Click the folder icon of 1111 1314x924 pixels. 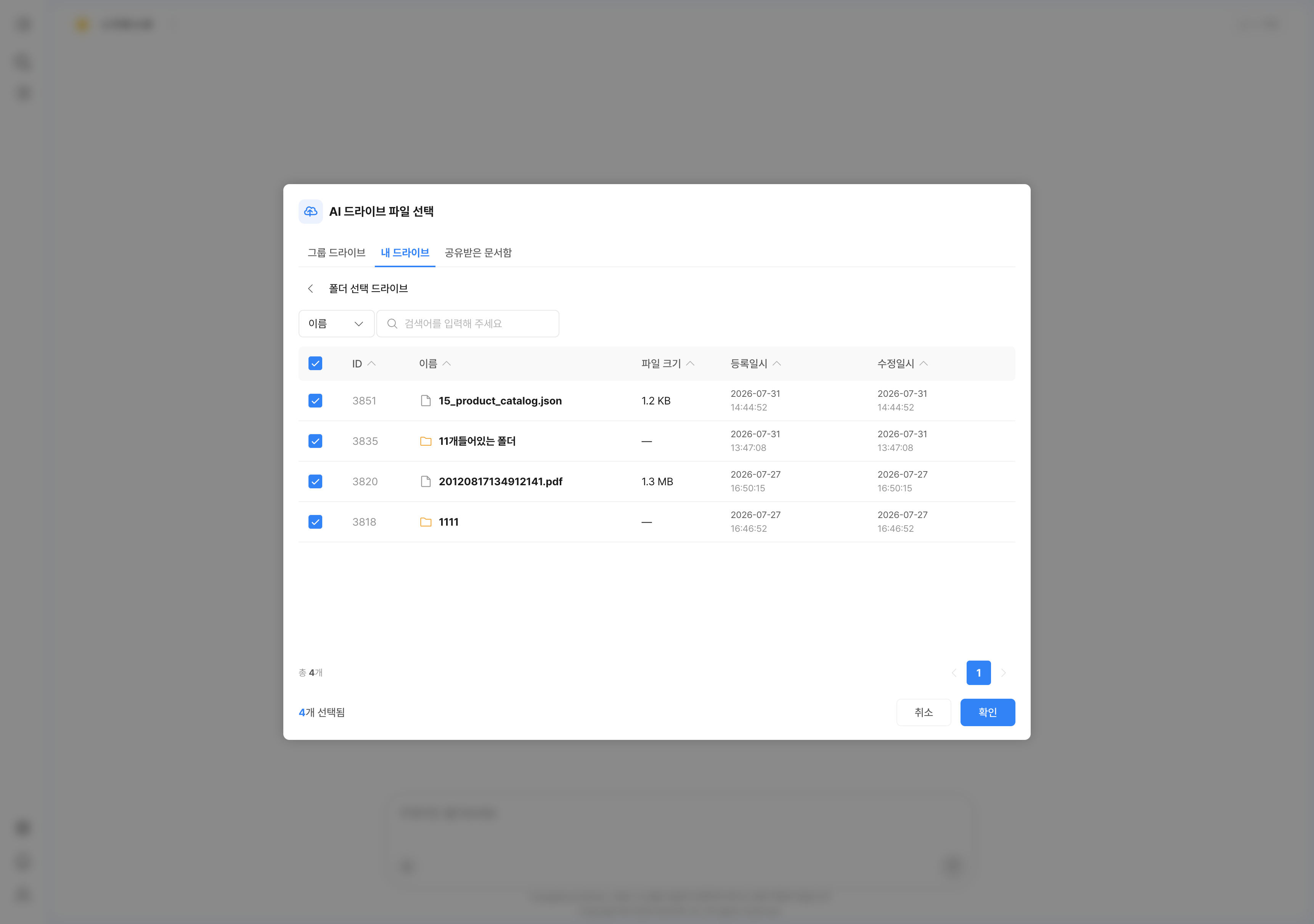[425, 522]
